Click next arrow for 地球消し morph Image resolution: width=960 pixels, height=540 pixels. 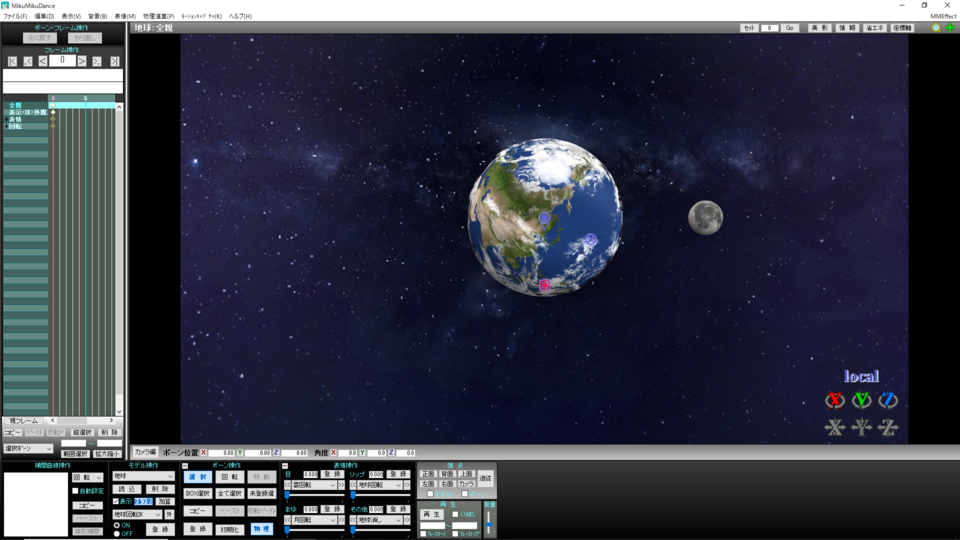(407, 520)
